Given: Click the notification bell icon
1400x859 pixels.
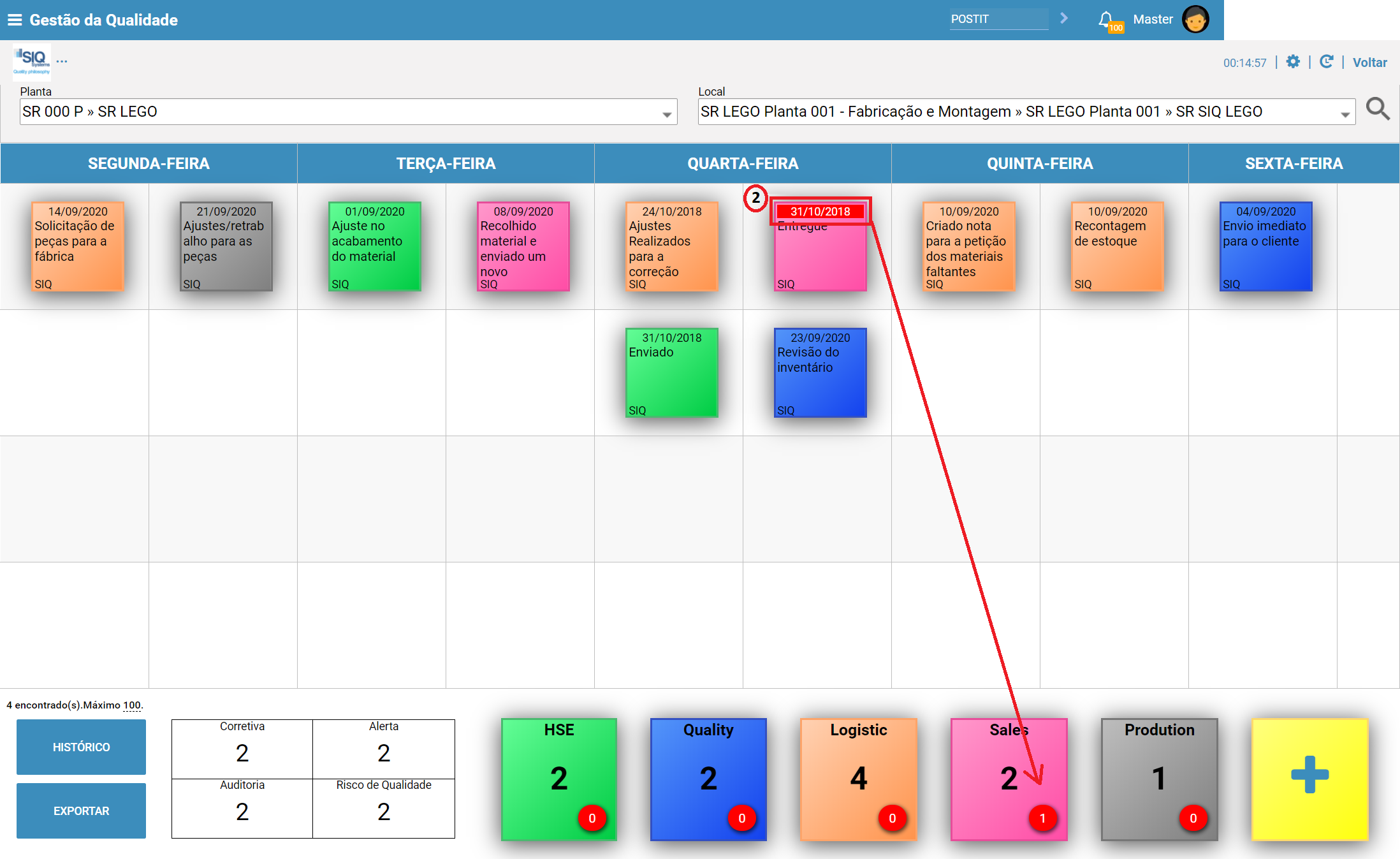Looking at the screenshot, I should click(1106, 20).
